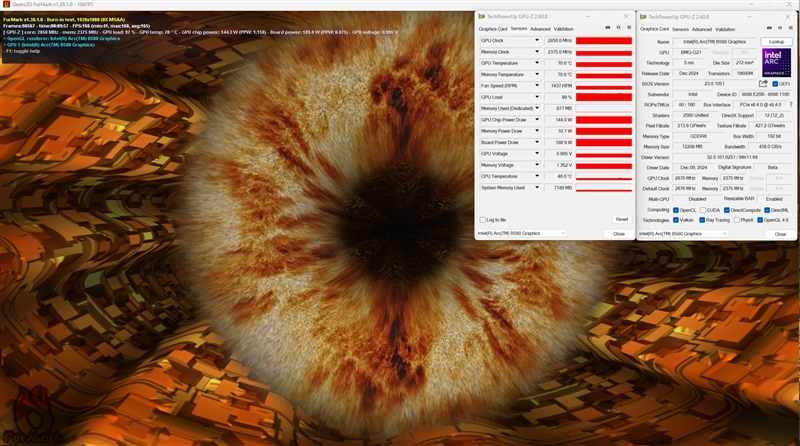The width and height of the screenshot is (800, 446).
Task: Click the GPU Load red graph bar
Action: point(603,97)
